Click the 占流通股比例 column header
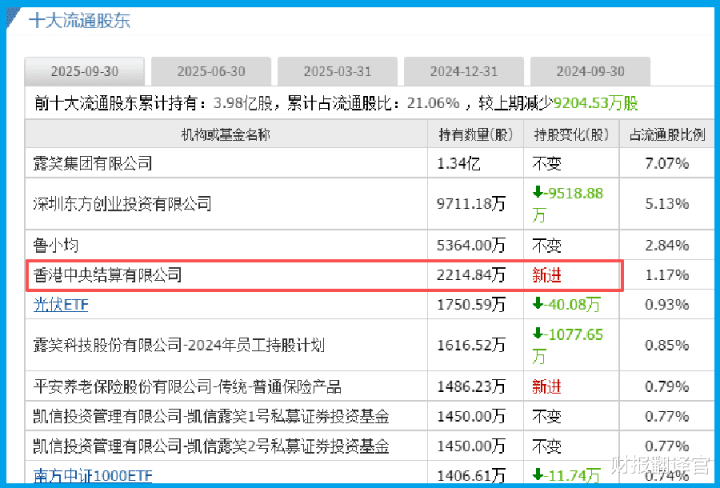Screen dimensions: 720x488 point(667,135)
